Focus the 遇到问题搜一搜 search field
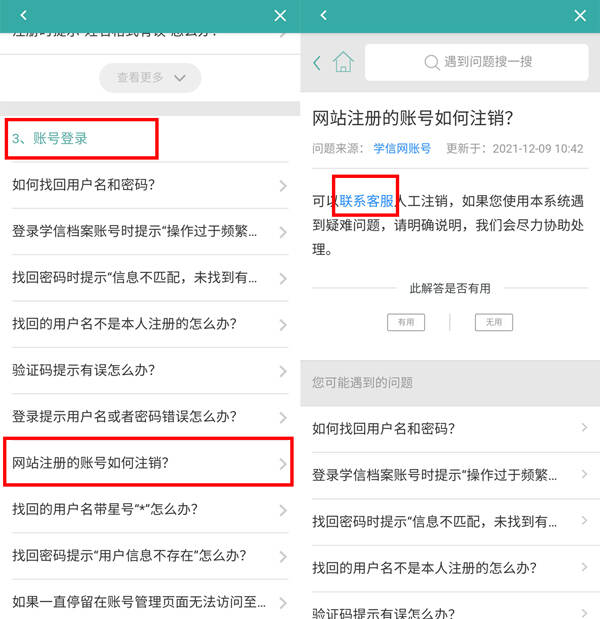This screenshot has height=619, width=600. [x=476, y=62]
